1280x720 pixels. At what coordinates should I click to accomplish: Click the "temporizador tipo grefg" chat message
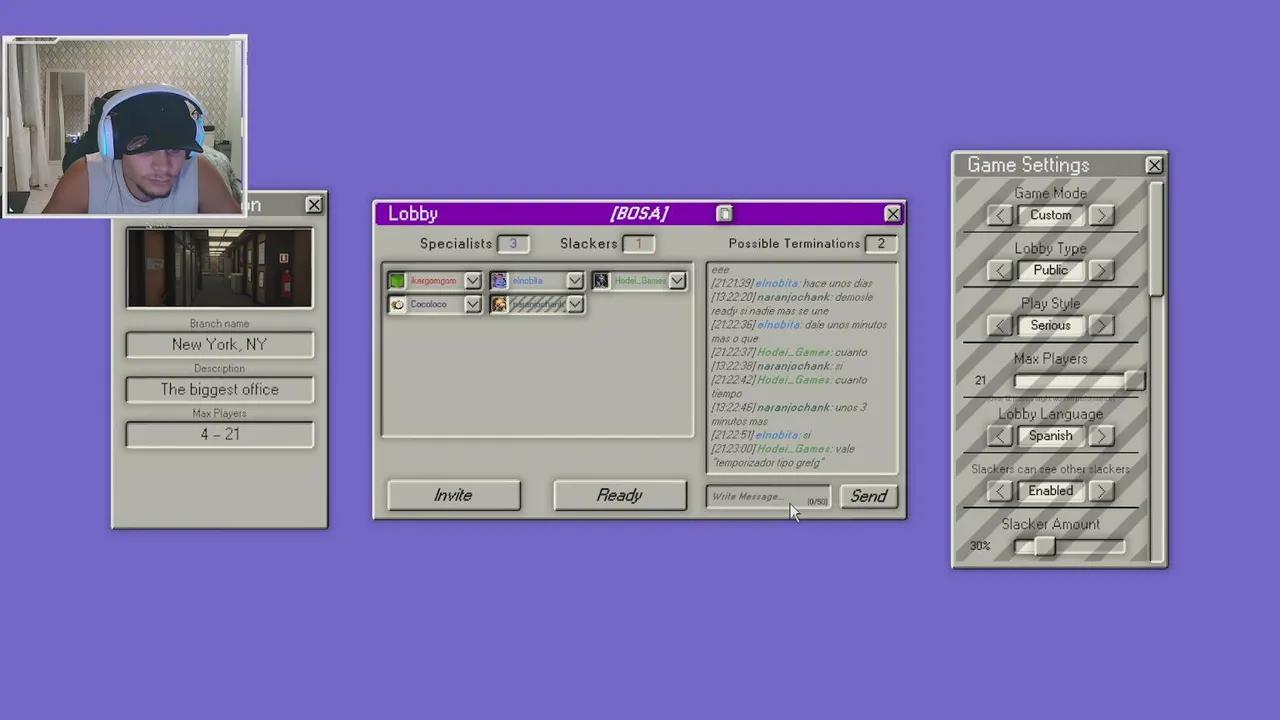(x=768, y=463)
